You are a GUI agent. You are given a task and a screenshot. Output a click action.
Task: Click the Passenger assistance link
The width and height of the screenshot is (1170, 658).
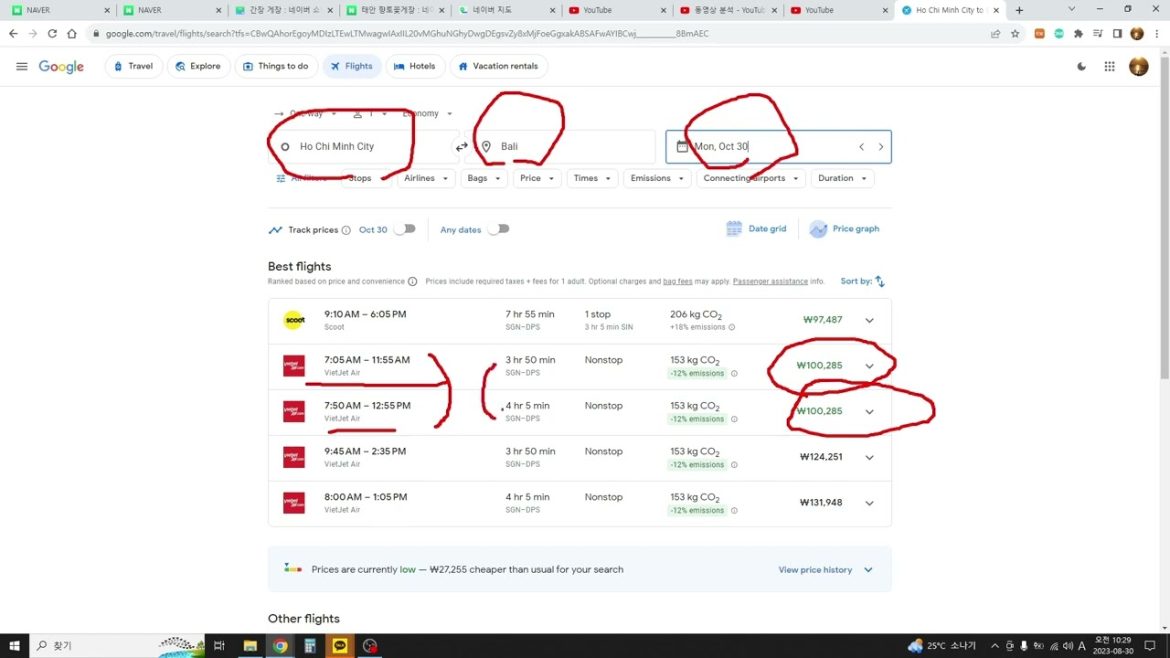coord(770,282)
